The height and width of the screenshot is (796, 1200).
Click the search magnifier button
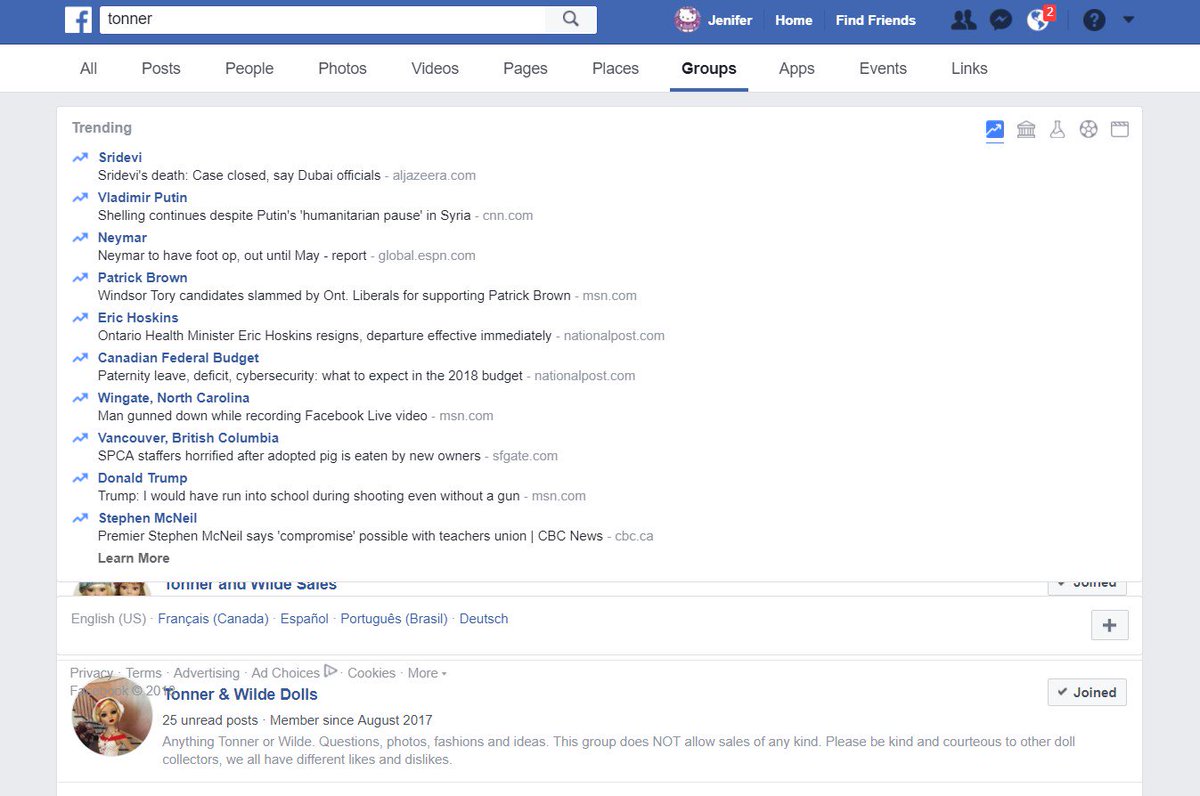coord(571,19)
